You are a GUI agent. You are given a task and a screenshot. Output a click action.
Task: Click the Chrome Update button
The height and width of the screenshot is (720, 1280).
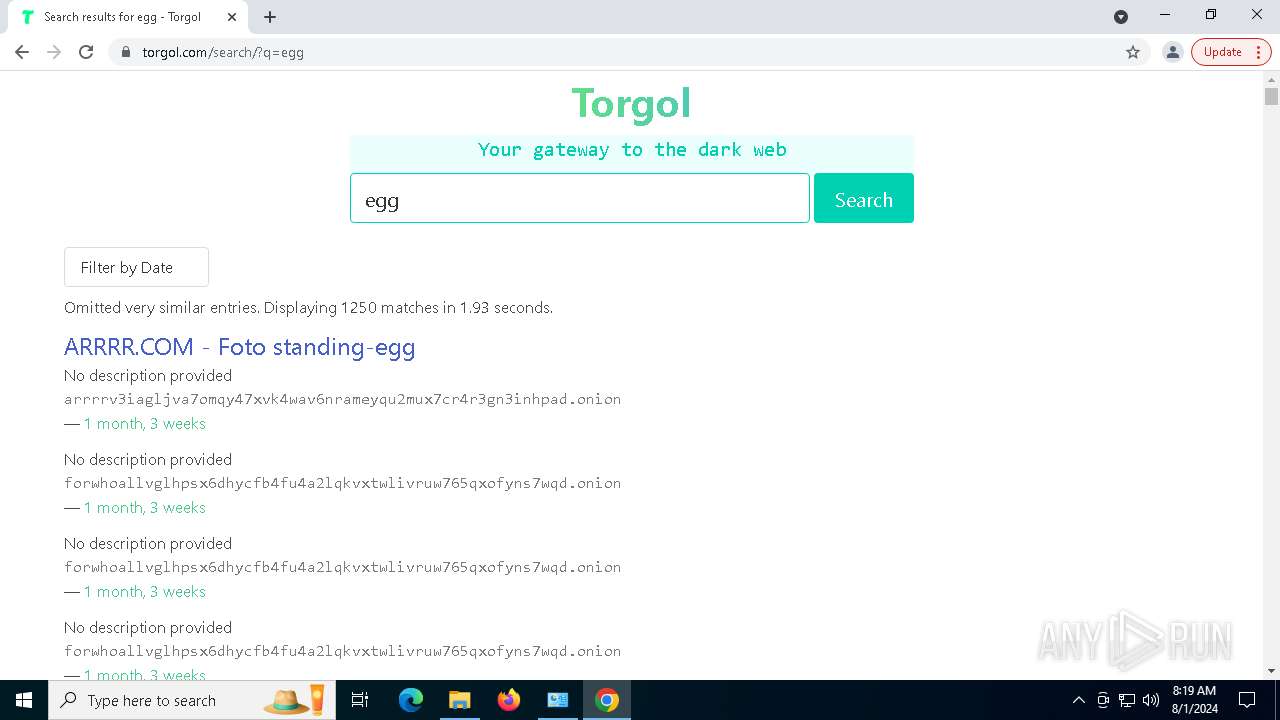pos(1231,52)
